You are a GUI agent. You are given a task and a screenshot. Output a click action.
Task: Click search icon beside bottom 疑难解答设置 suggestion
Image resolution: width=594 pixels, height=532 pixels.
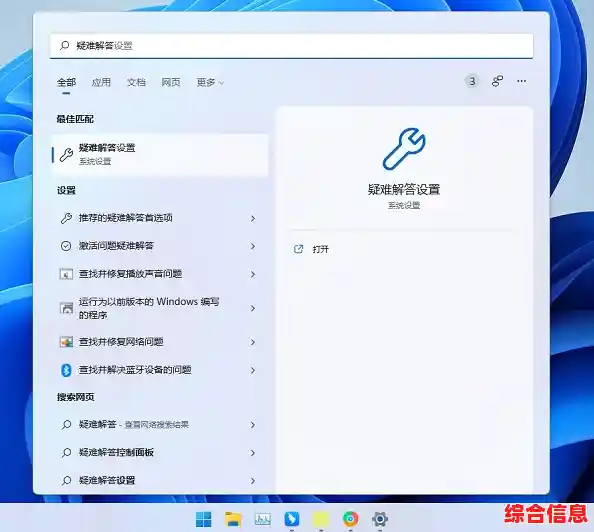(x=66, y=480)
